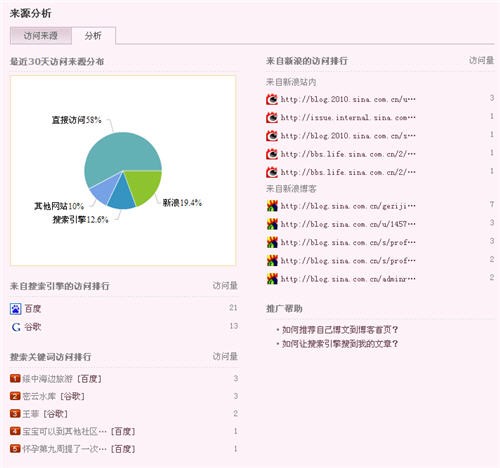Click blog icon of s/prof row with 2 visits
Image resolution: width=500 pixels, height=468 pixels.
pos(272,260)
